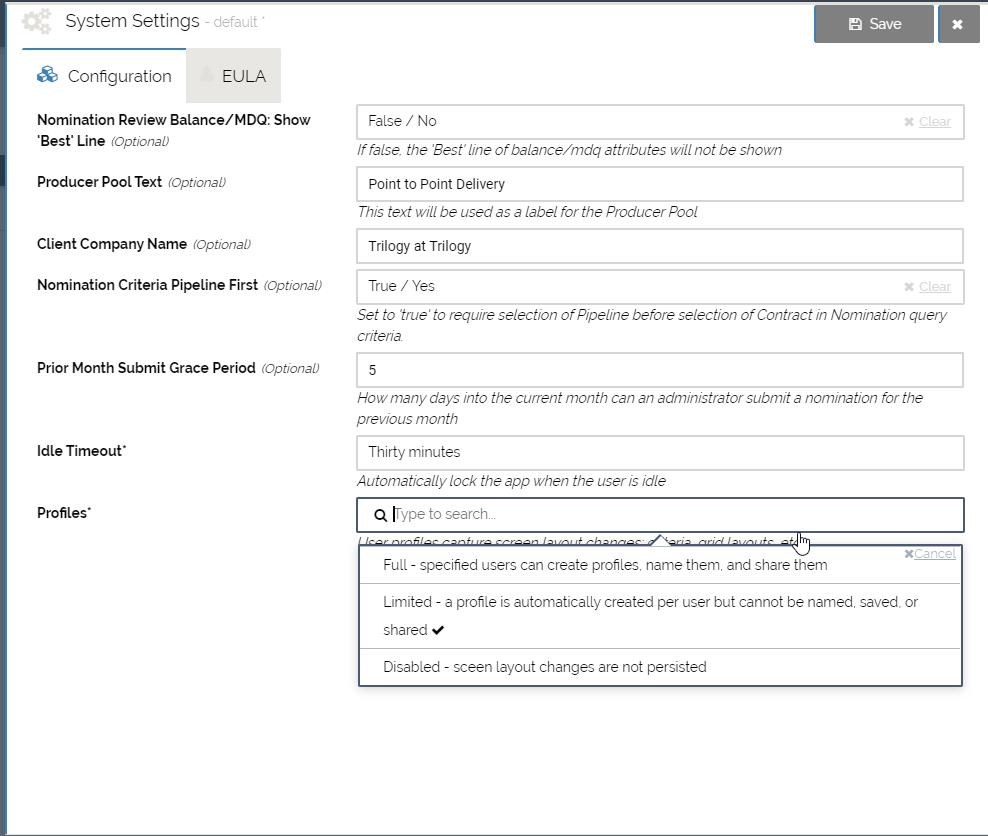Open the EULA tab
The height and width of the screenshot is (836, 988).
pyautogui.click(x=233, y=76)
